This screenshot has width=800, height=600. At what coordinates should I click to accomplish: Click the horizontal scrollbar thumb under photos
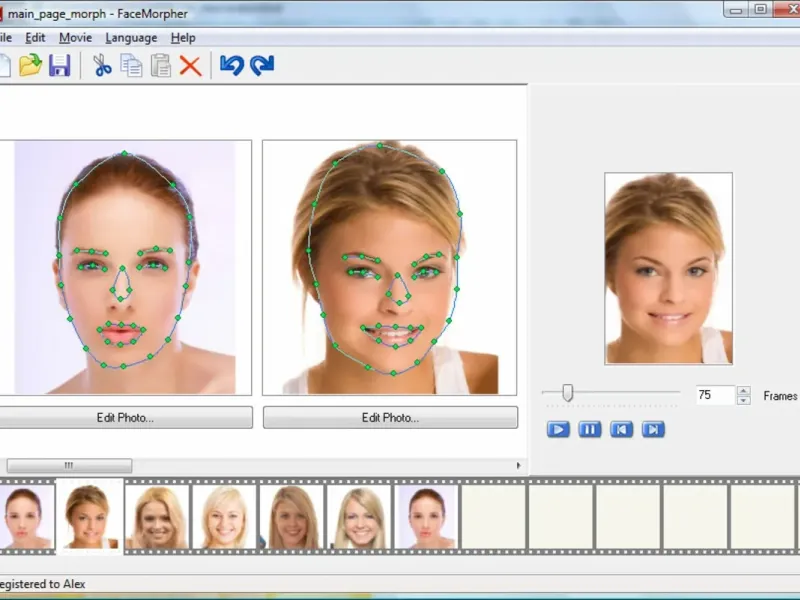point(69,465)
